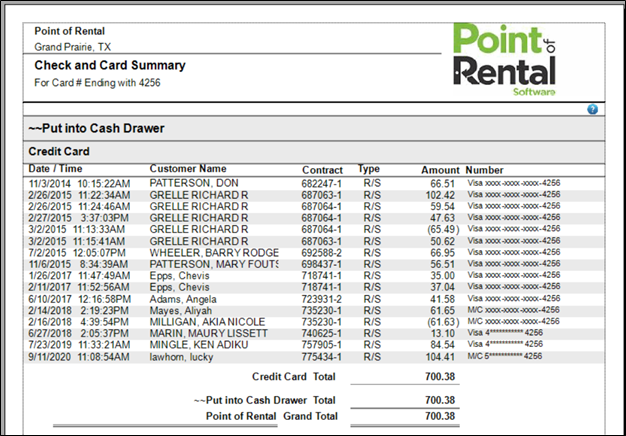Click date 6/27/2018 2:05:37PM
Screen dimensions: 626x436
pos(79,334)
